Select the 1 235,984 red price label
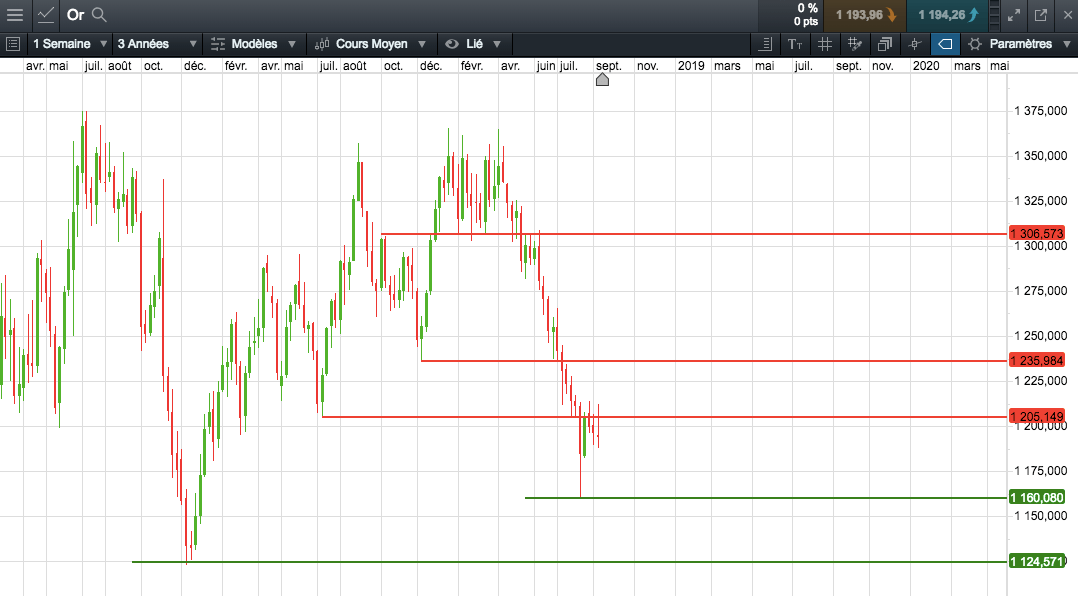1078x596 pixels. (x=1037, y=360)
